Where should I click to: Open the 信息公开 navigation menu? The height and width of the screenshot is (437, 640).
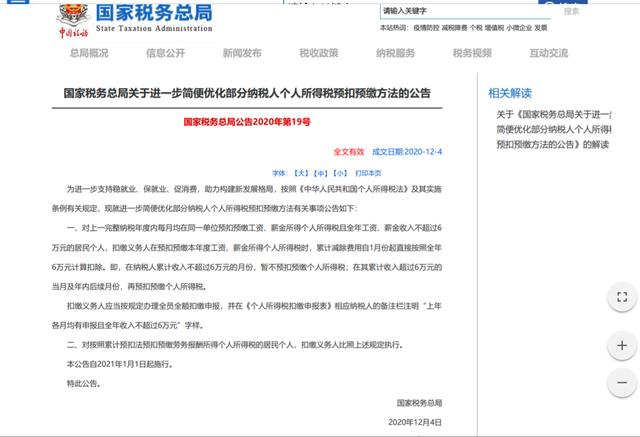point(165,53)
